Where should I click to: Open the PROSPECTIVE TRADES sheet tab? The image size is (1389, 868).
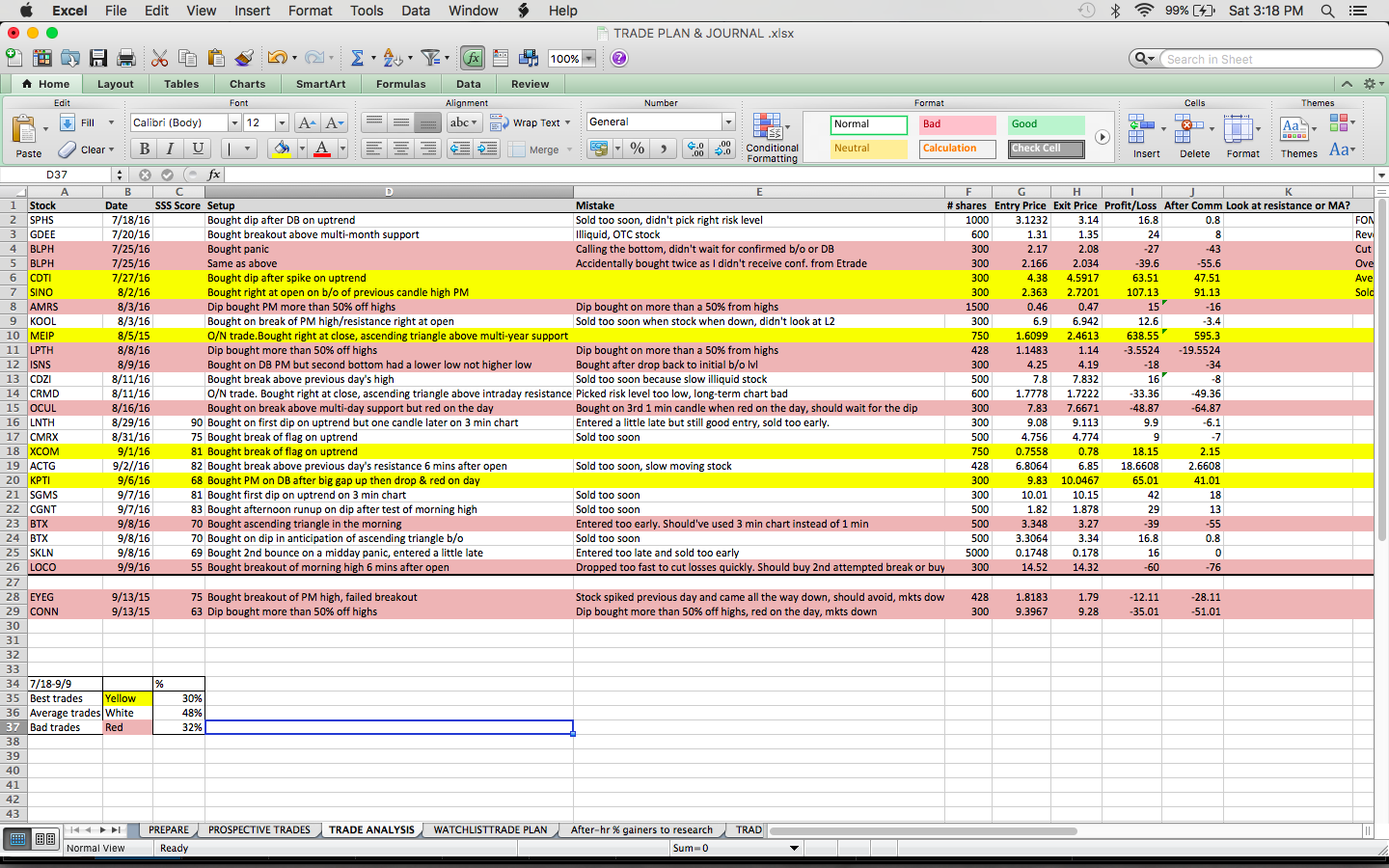click(259, 829)
